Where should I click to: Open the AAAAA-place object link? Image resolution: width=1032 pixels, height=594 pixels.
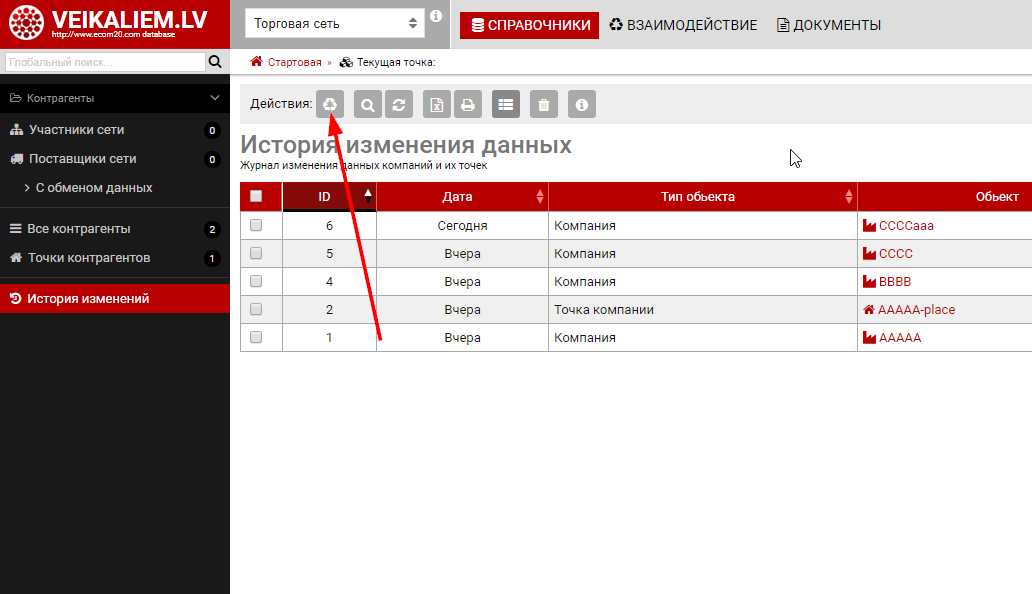(x=915, y=310)
